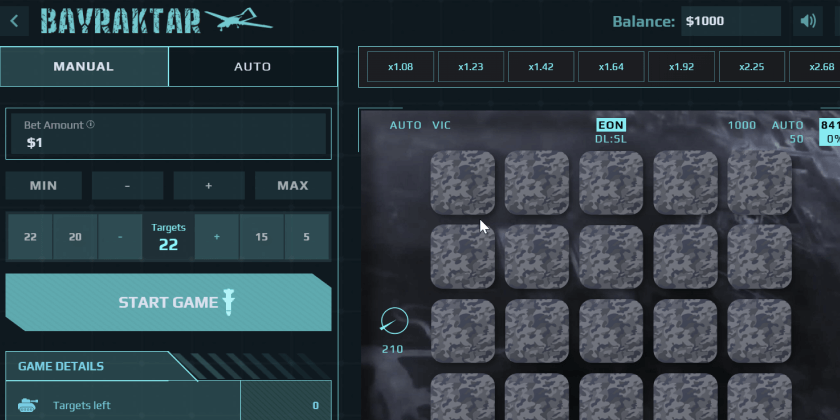Click the compass gauge showing 210

394,322
